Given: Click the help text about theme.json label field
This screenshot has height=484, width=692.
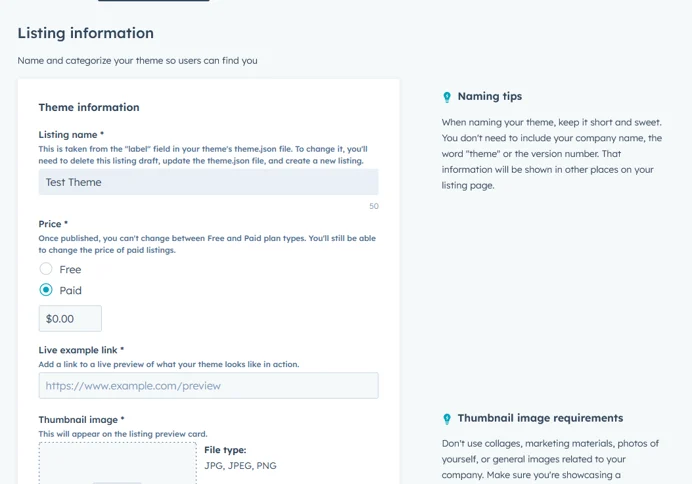Looking at the screenshot, I should coord(203,155).
